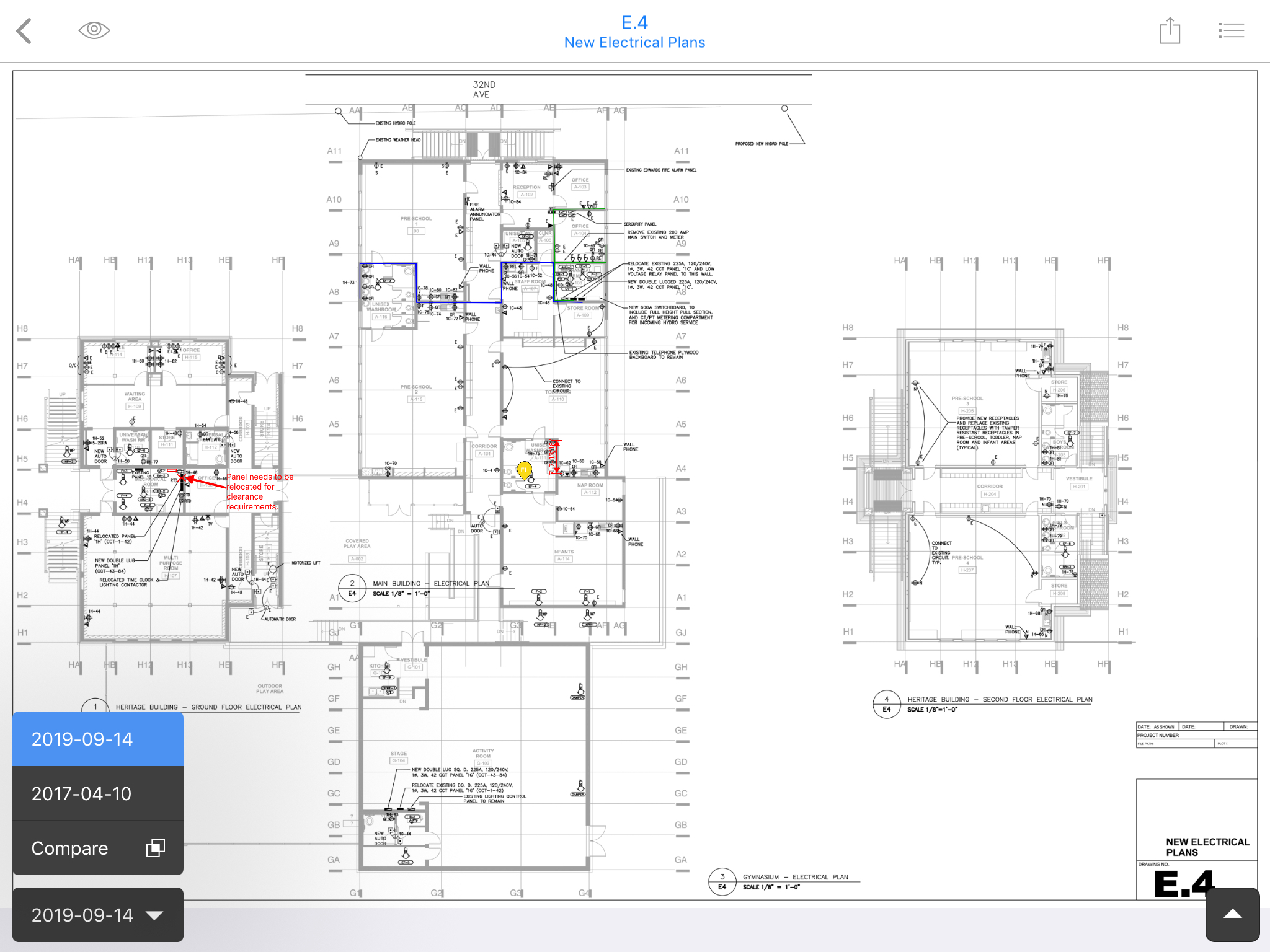Choose Compare from the version menu
1270x952 pixels.
pos(69,848)
